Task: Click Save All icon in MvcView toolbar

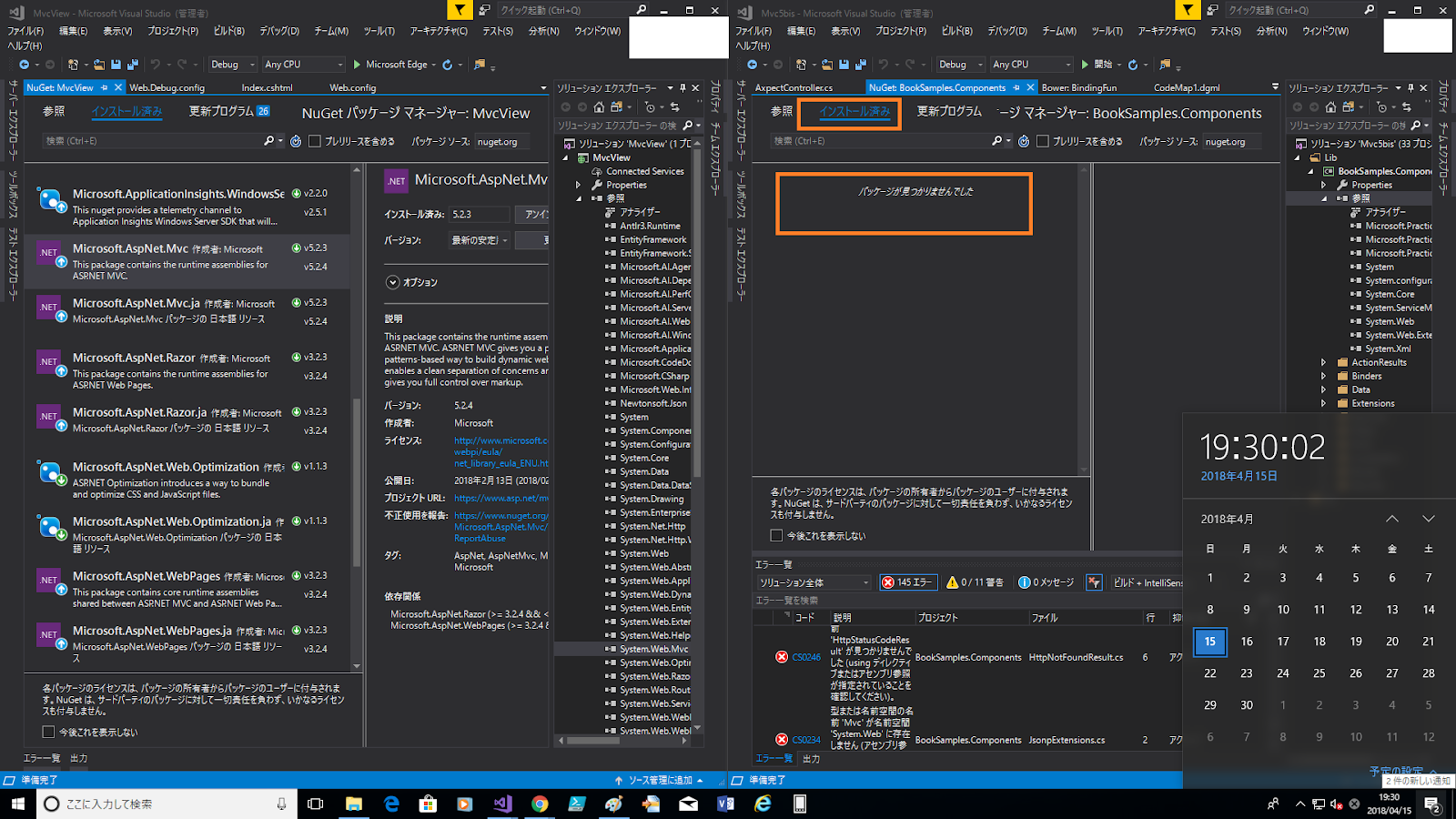Action: [x=133, y=65]
